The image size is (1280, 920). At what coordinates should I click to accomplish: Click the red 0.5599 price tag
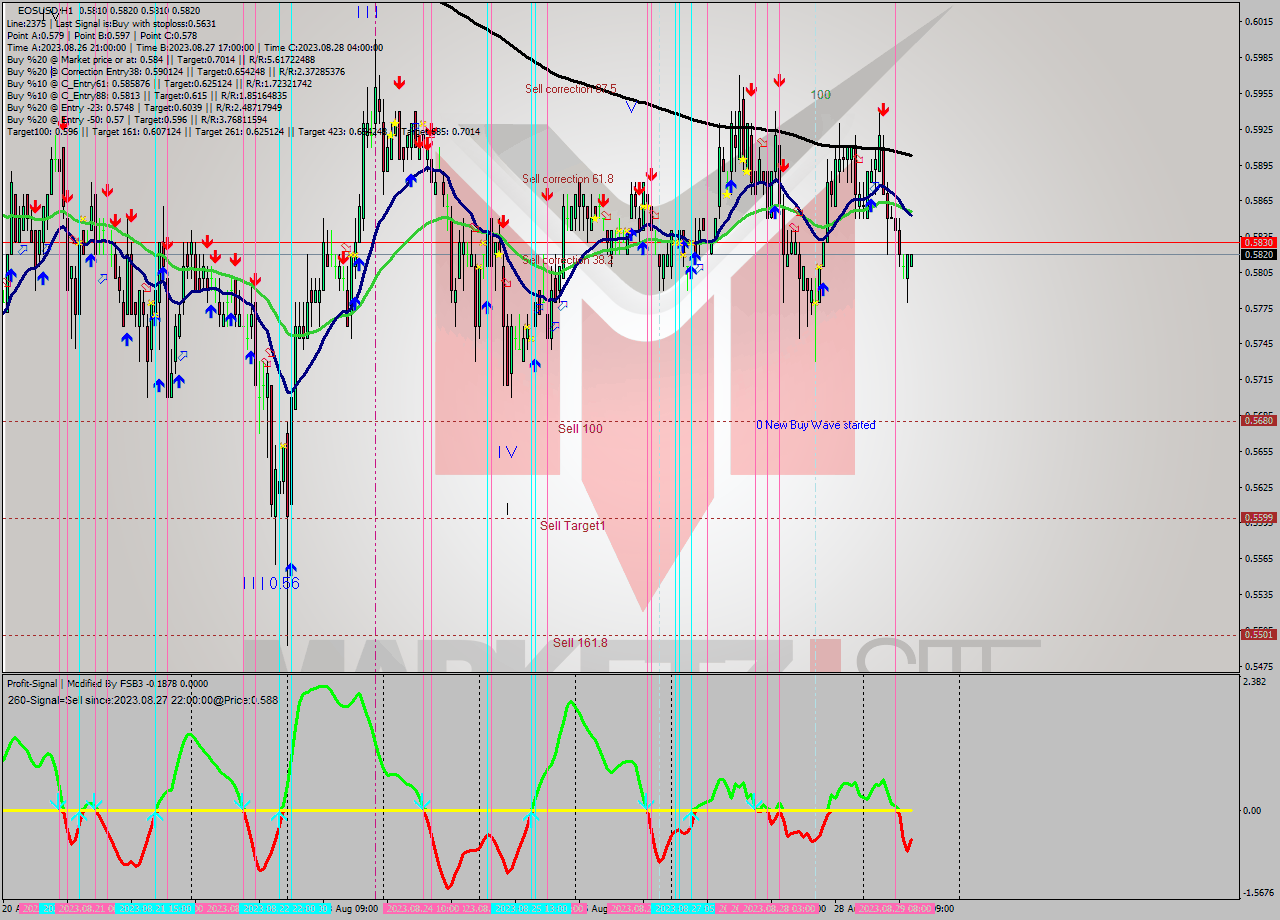coord(1258,517)
